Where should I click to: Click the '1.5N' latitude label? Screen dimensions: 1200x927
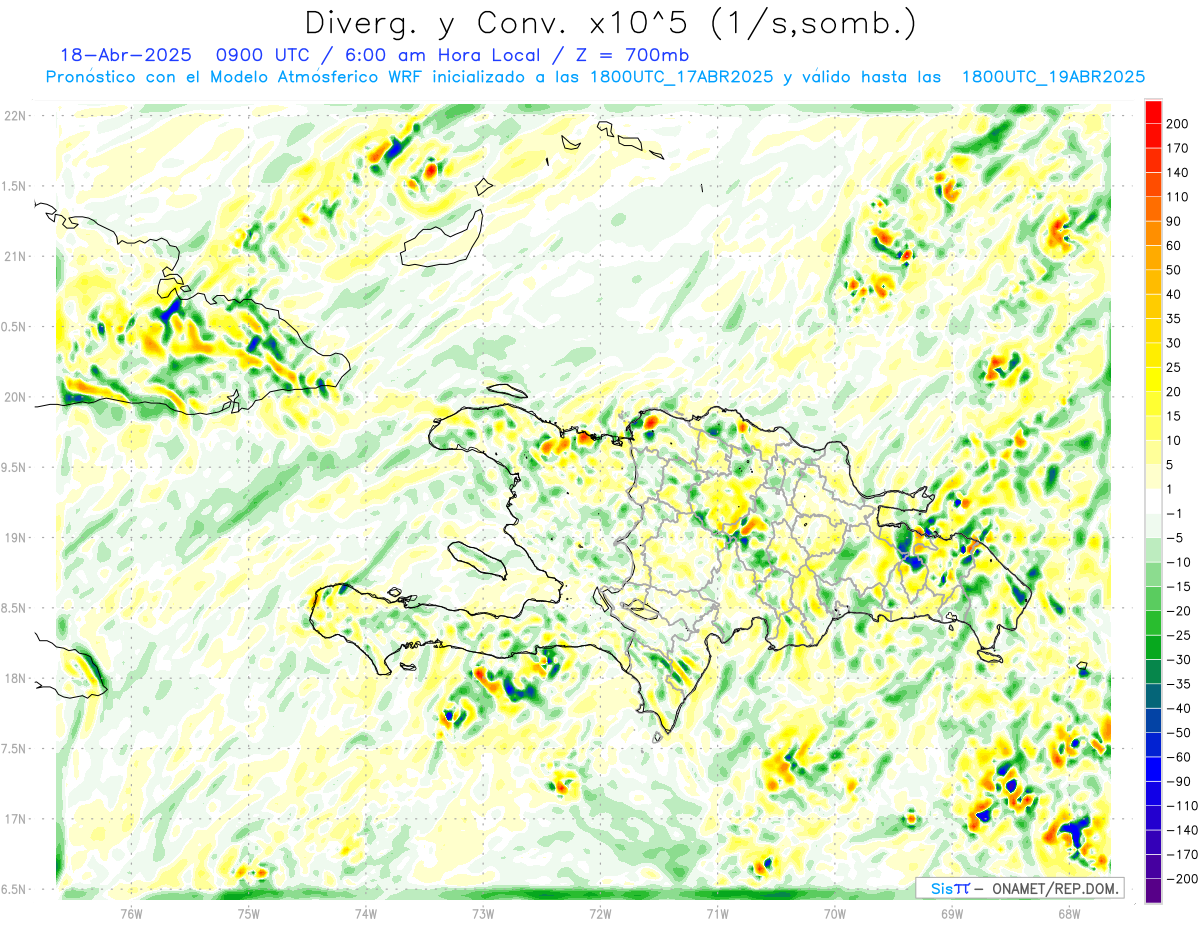tap(16, 186)
